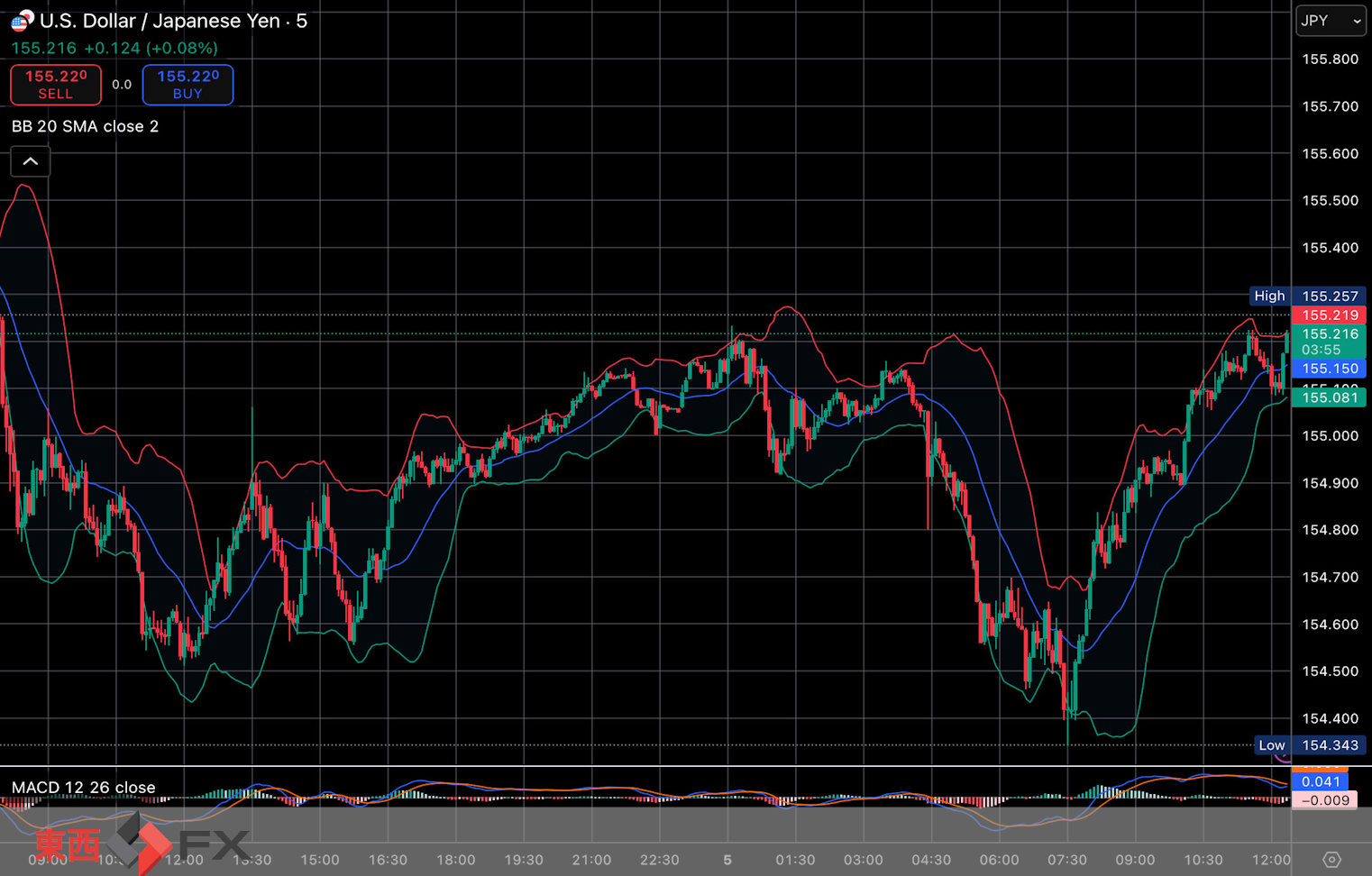Click the High 155.257 price label

click(1307, 296)
